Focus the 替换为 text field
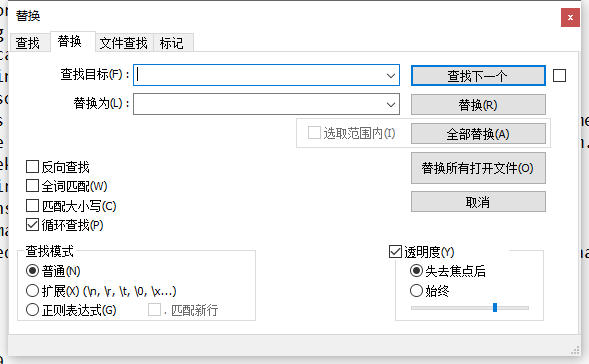This screenshot has height=364, width=589. pyautogui.click(x=259, y=104)
